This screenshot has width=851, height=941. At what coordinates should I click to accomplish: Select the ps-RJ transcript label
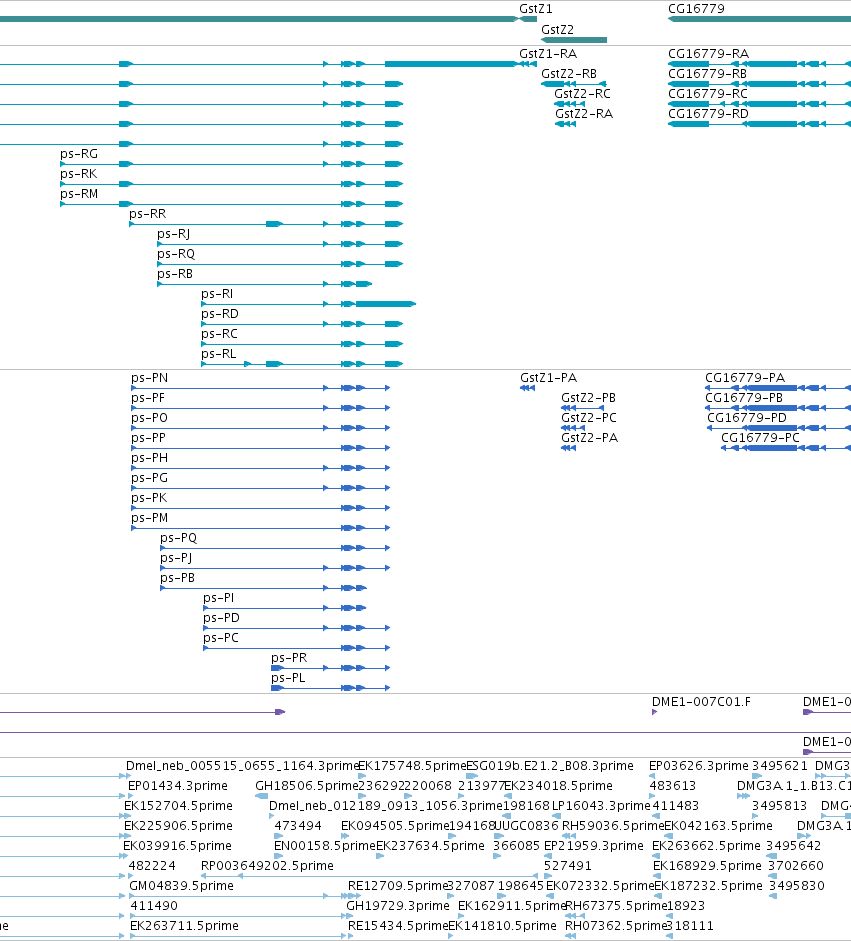pyautogui.click(x=173, y=234)
